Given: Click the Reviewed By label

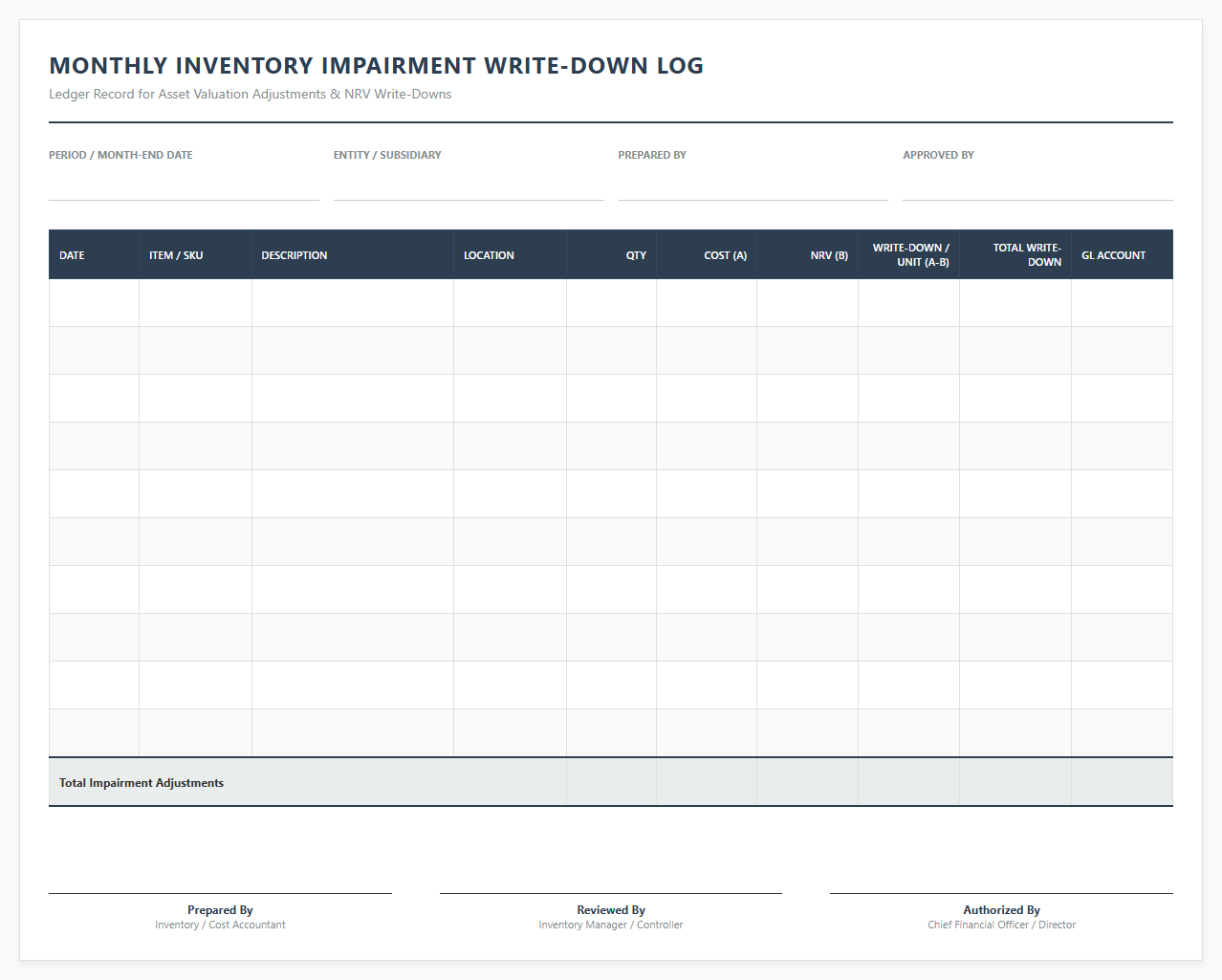Looking at the screenshot, I should pyautogui.click(x=611, y=910).
